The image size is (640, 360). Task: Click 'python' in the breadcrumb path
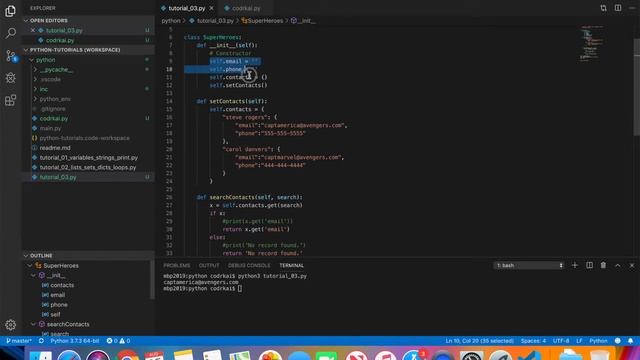tap(171, 20)
